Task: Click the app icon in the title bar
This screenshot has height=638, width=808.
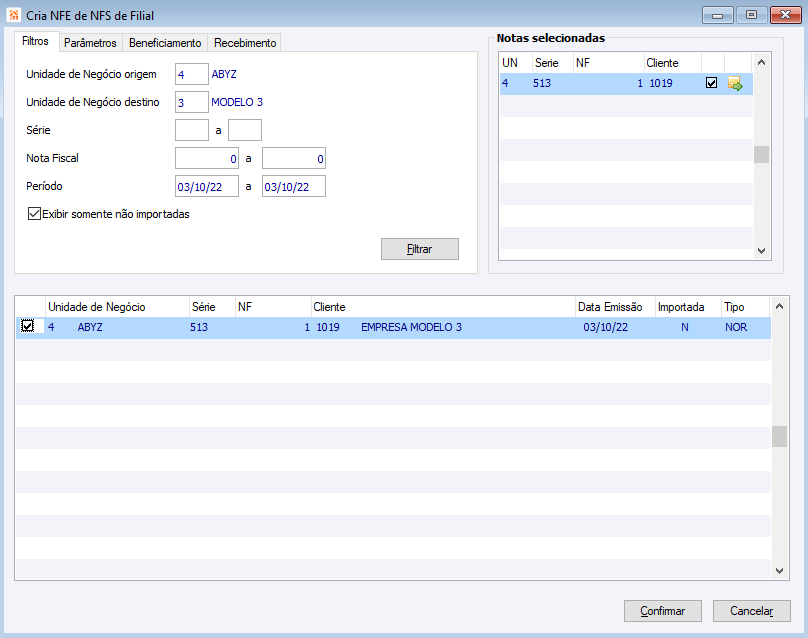Action: point(13,15)
